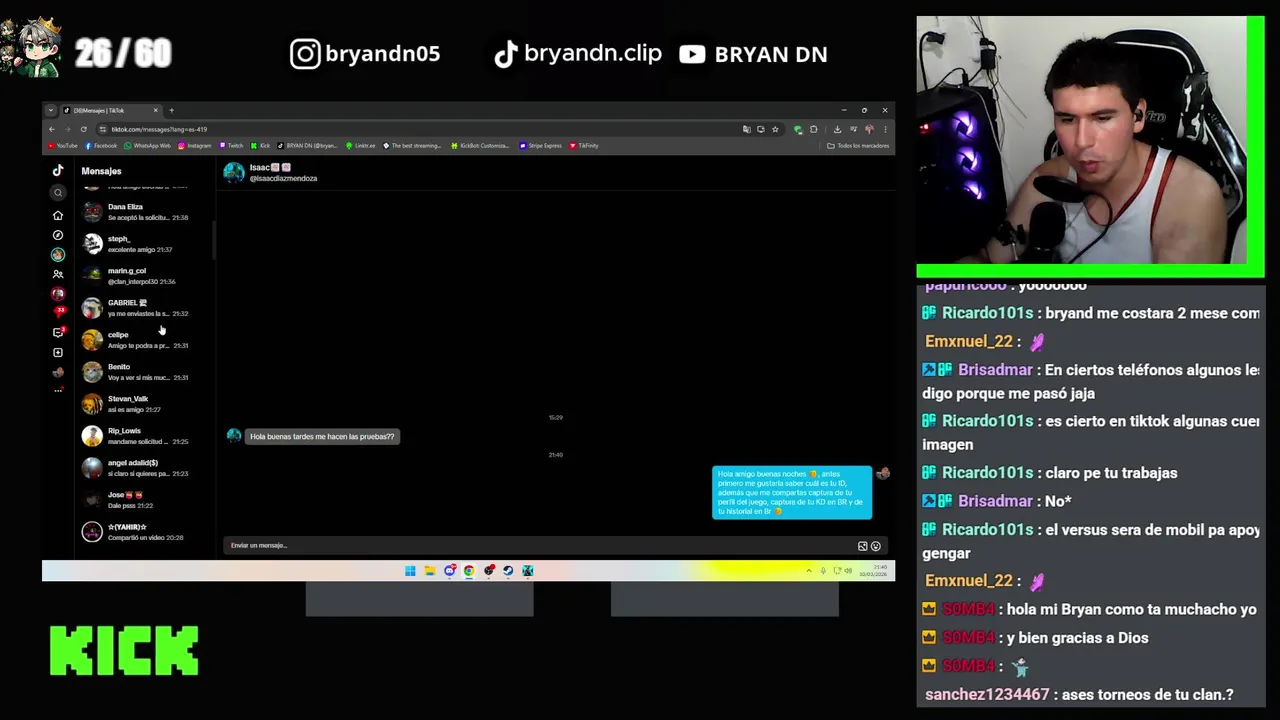
Task: Open the Stripe Express bookmark
Action: [541, 146]
